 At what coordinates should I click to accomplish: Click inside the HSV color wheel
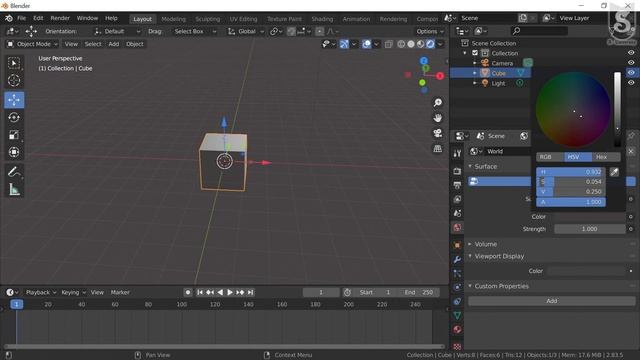[x=573, y=110]
